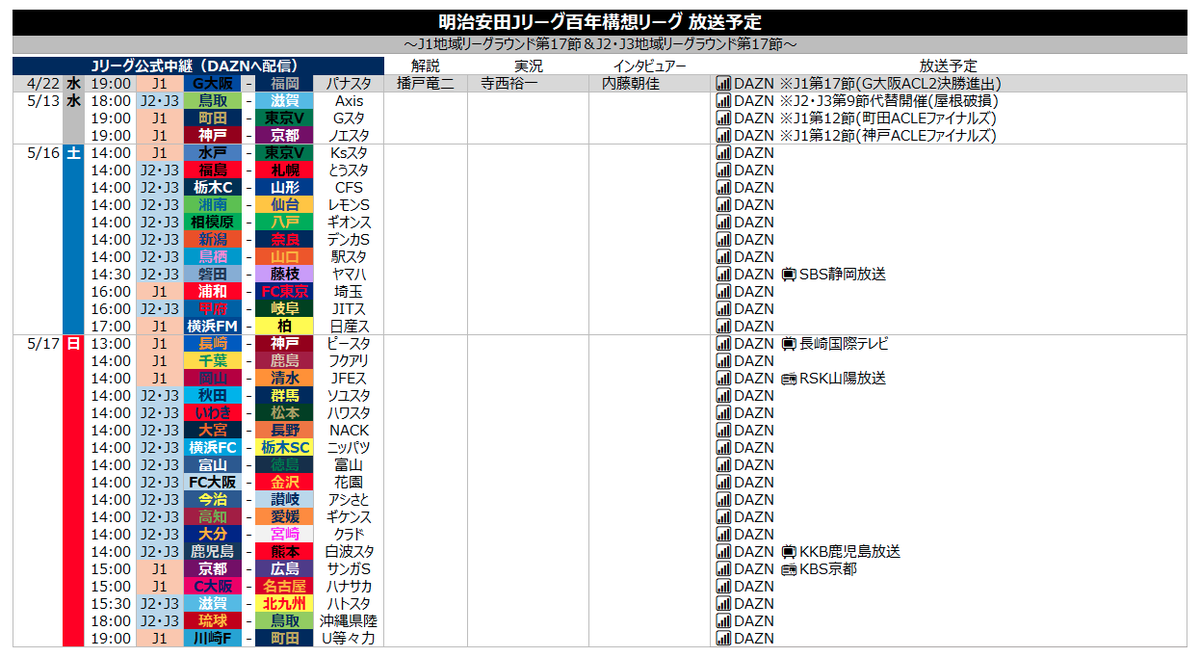Click the DAZN bars icon in 琉球 vs 鳥取 row
Screen dimensions: 1200x657
724,622
